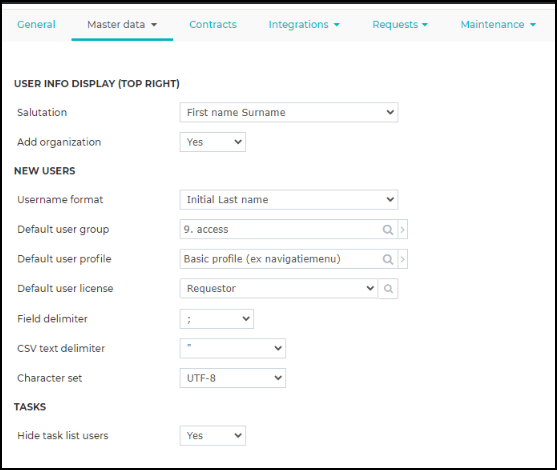Screen dimensions: 557x470
Task: Open the Requests tab menu
Action: pyautogui.click(x=400, y=25)
